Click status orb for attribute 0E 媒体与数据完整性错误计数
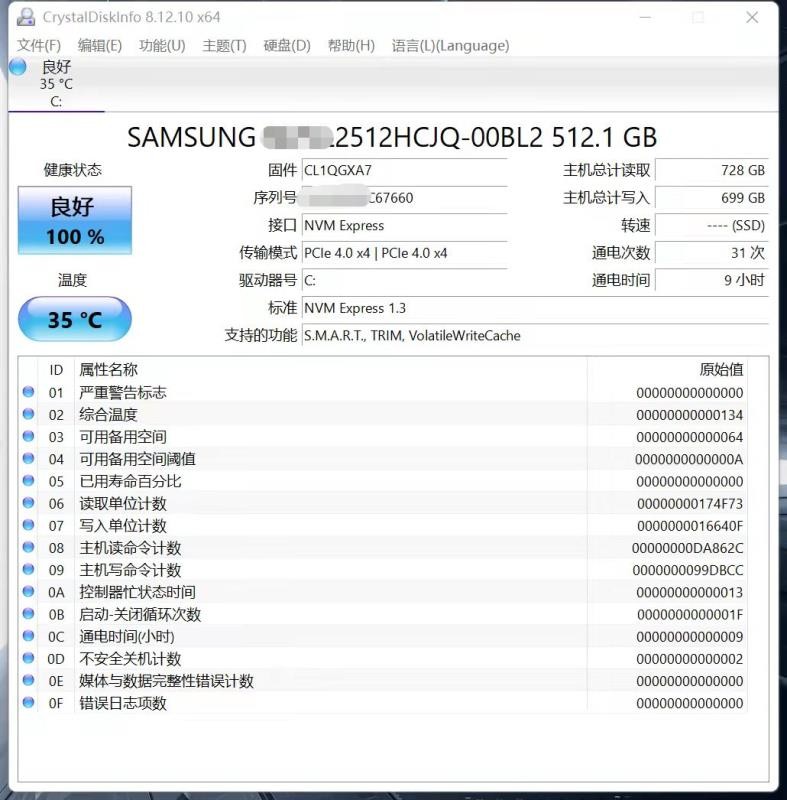Image resolution: width=787 pixels, height=800 pixels. pyautogui.click(x=29, y=680)
